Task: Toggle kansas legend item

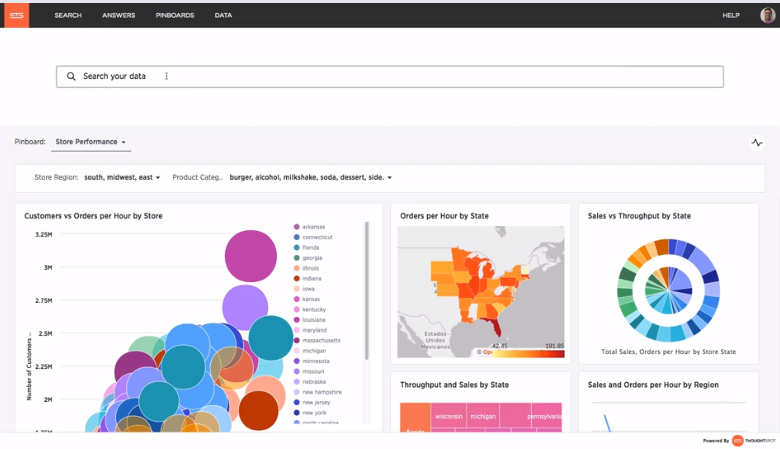Action: point(307,299)
